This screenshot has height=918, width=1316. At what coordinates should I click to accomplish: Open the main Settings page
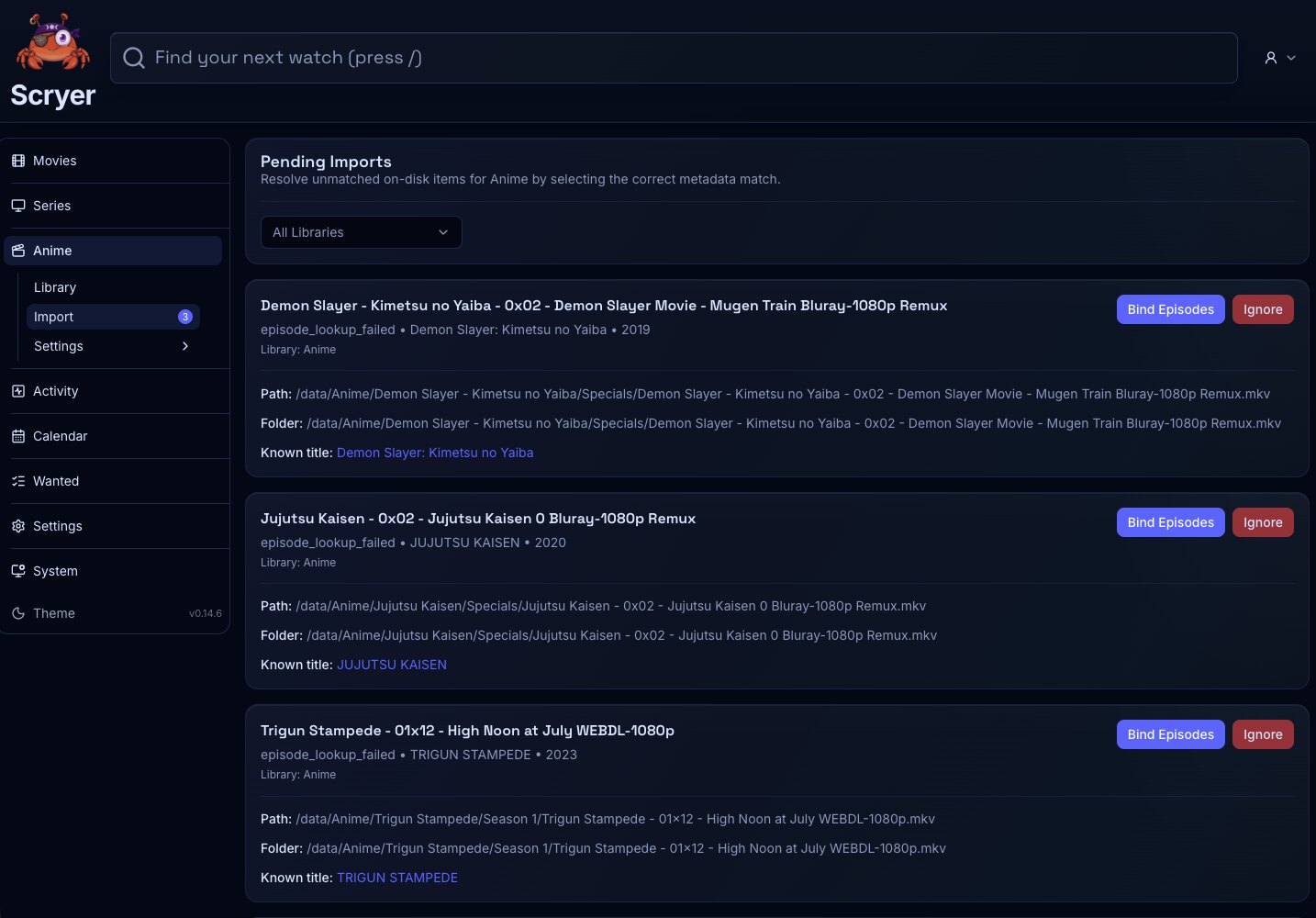(114, 526)
